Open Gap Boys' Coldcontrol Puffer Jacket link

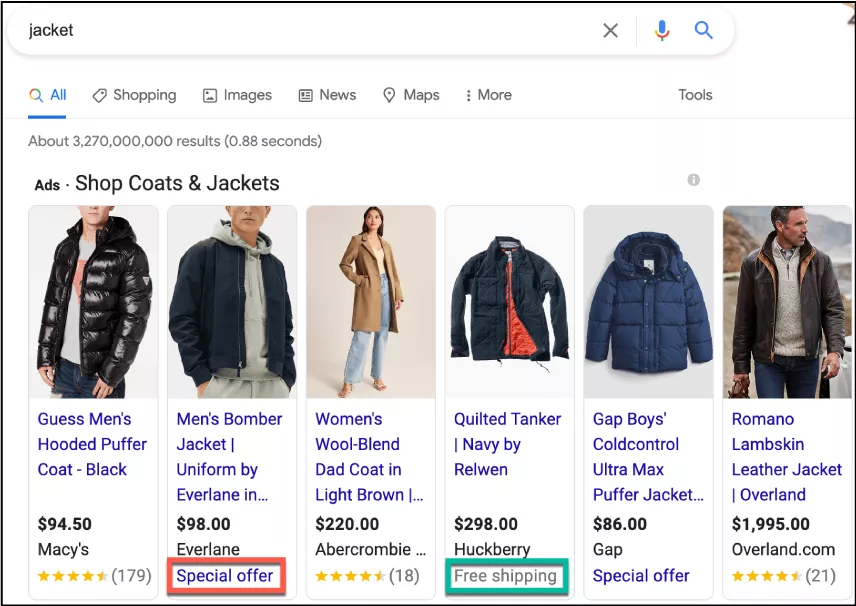pyautogui.click(x=648, y=456)
